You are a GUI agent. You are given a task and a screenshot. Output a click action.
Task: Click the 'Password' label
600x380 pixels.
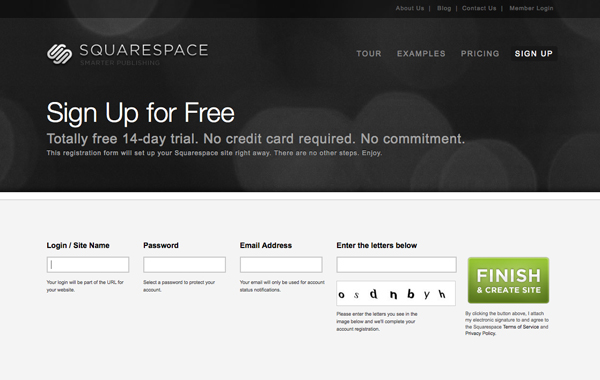tap(161, 245)
